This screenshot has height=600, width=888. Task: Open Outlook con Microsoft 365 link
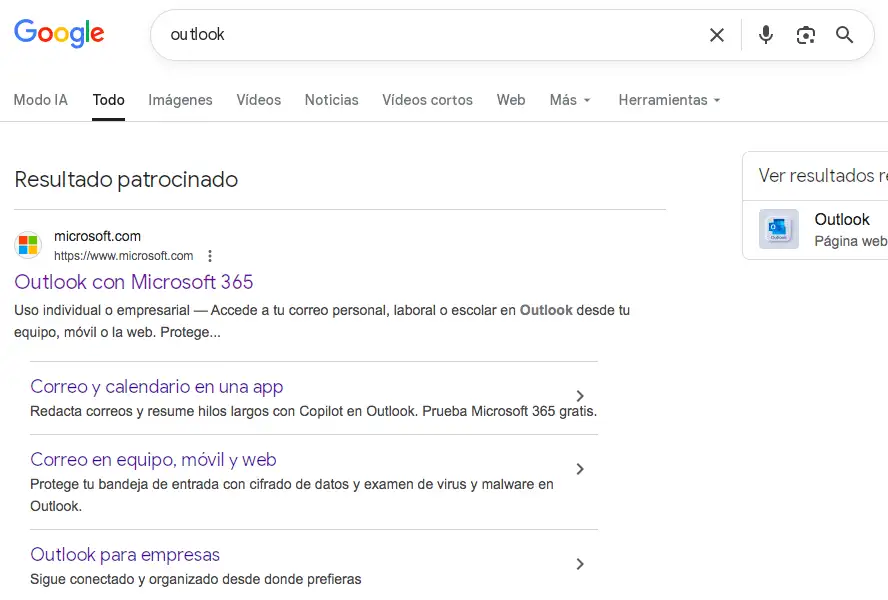pos(134,282)
